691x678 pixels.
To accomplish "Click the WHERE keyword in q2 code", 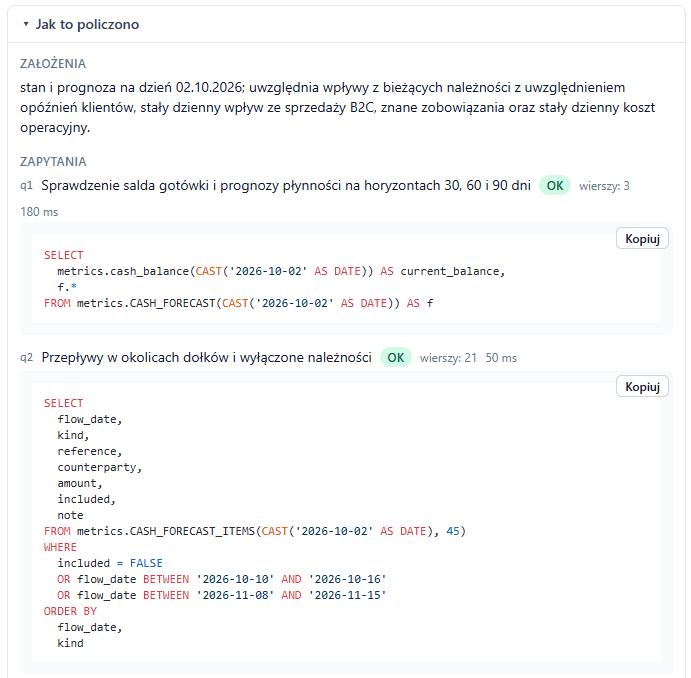I will coord(60,547).
